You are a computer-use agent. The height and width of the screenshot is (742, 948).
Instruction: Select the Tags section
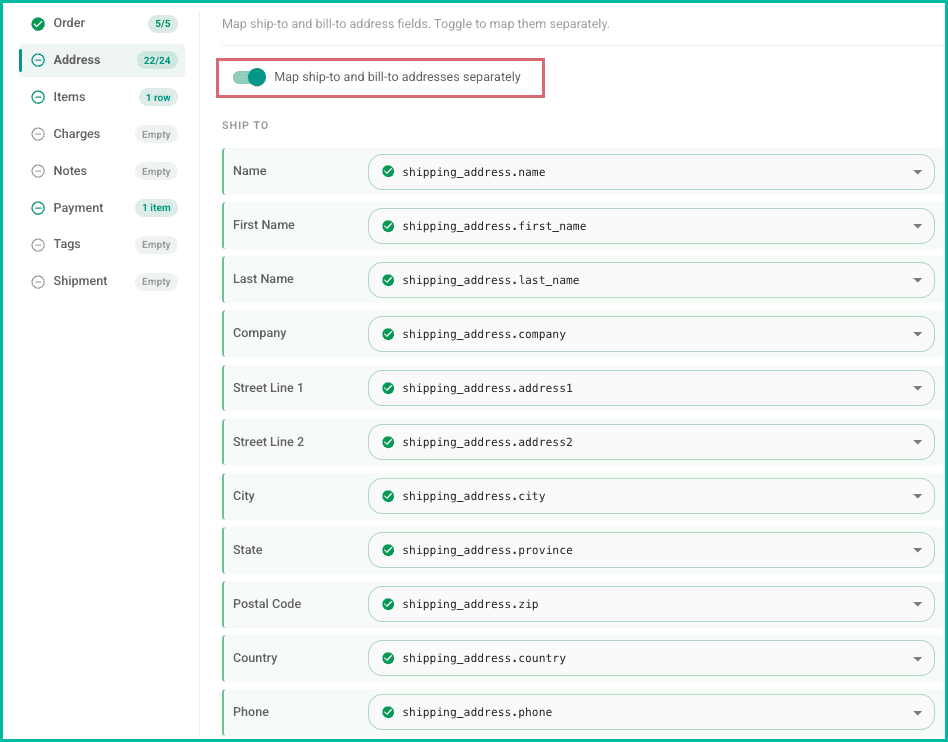[102, 245]
